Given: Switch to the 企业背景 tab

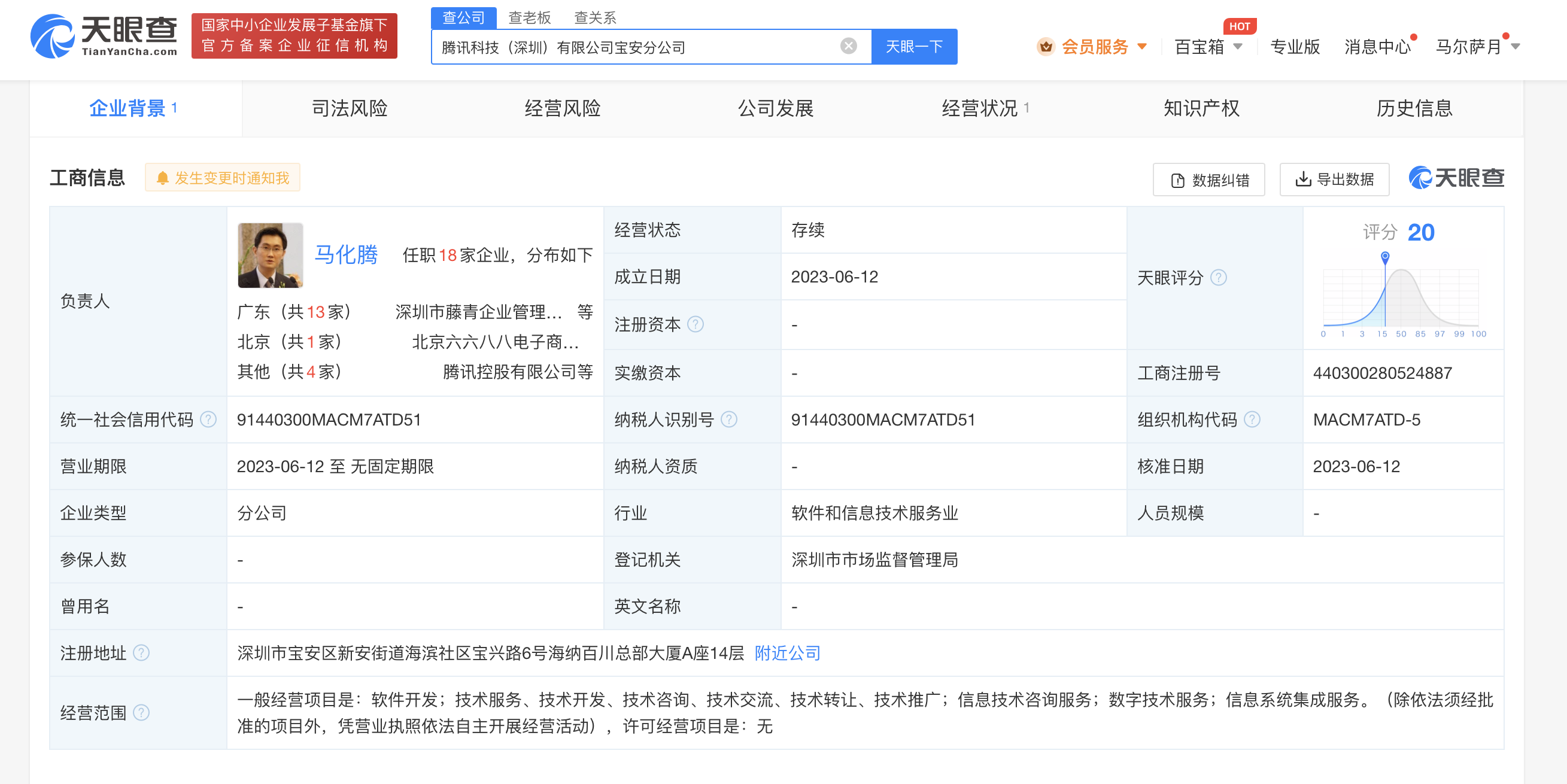Looking at the screenshot, I should (x=135, y=108).
